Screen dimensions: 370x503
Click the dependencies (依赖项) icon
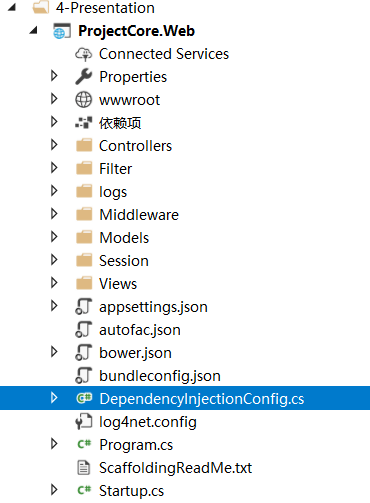83,123
